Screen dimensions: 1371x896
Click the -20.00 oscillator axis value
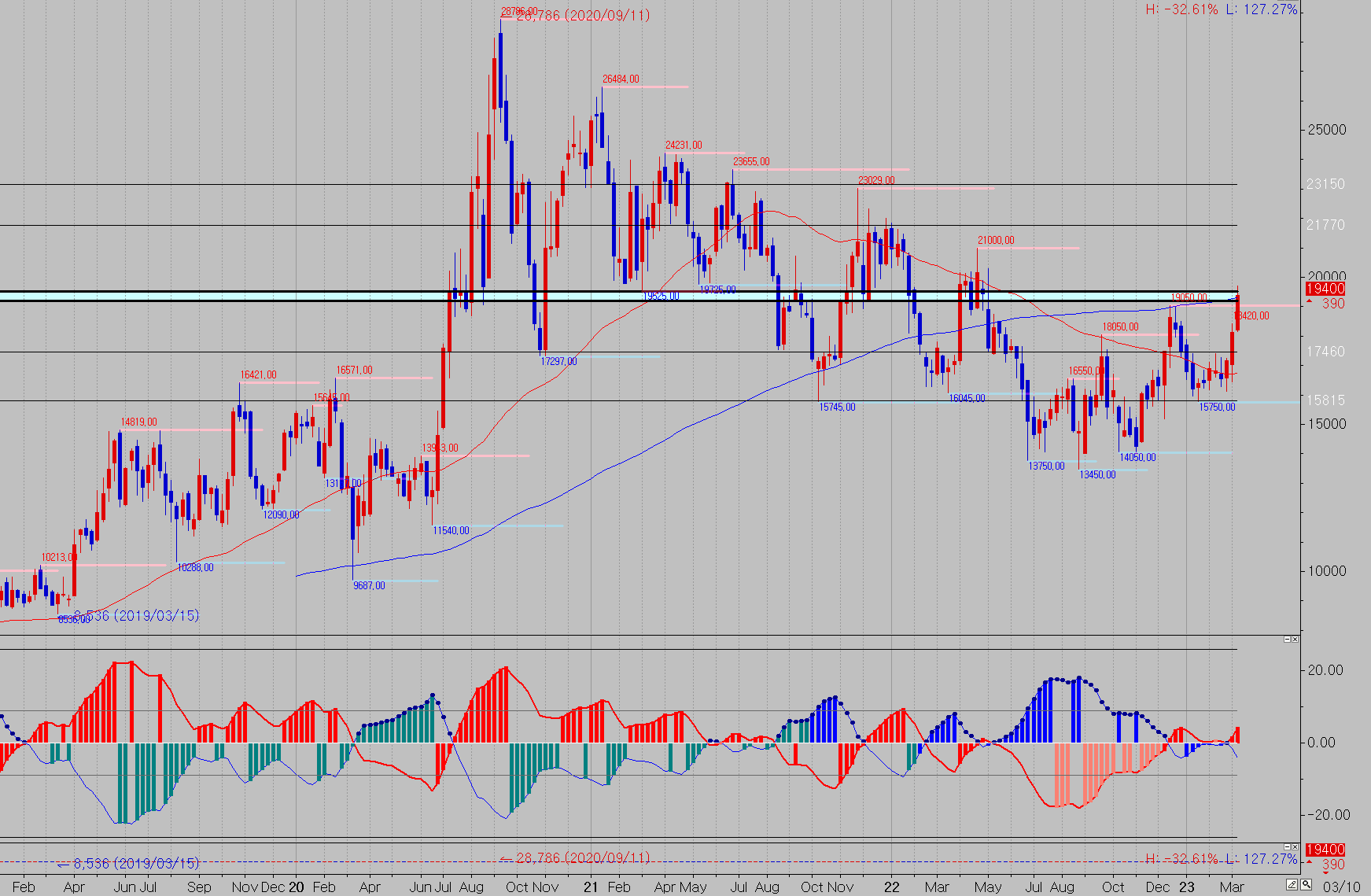1329,815
